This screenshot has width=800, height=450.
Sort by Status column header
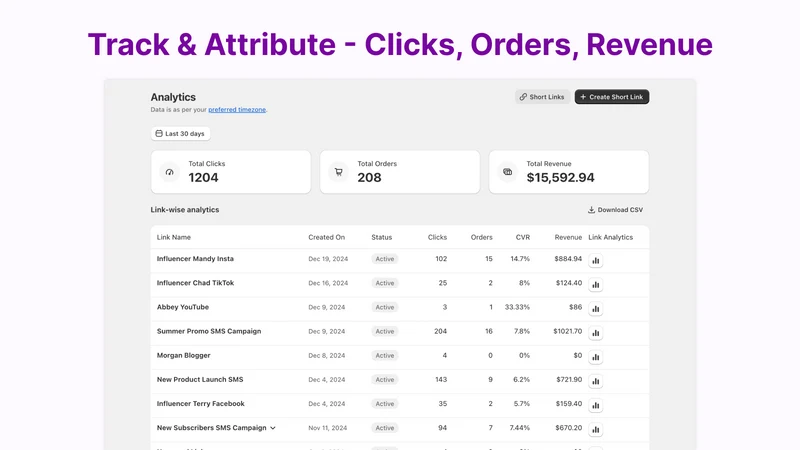382,237
